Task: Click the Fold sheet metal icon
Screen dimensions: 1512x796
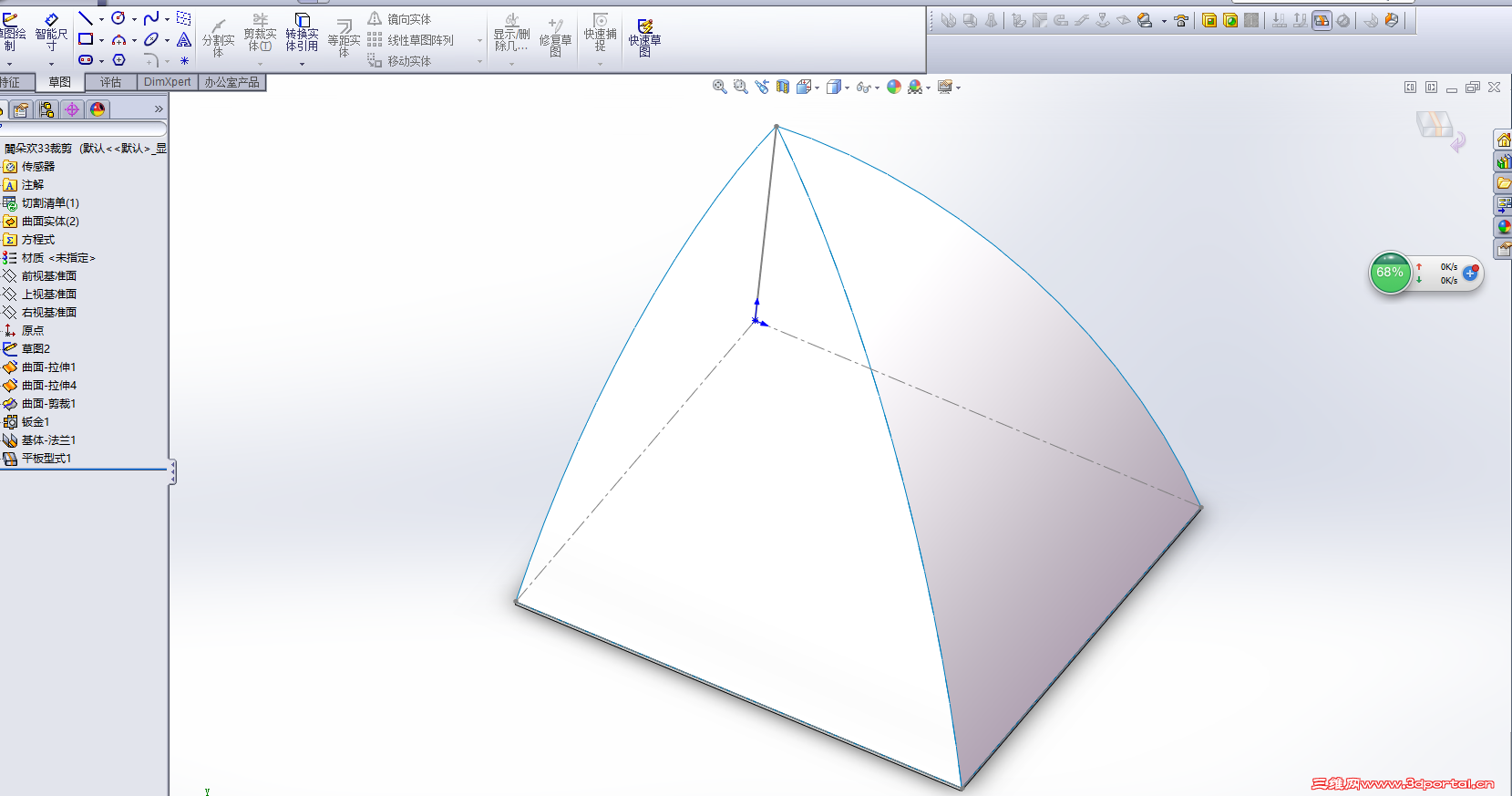Action: pyautogui.click(x=1301, y=20)
